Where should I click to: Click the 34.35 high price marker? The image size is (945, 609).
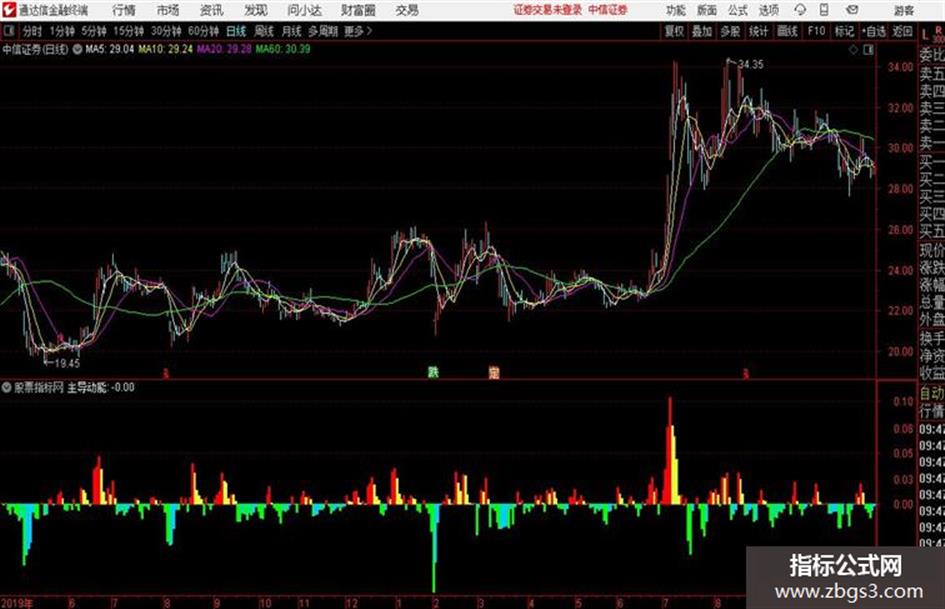[750, 65]
